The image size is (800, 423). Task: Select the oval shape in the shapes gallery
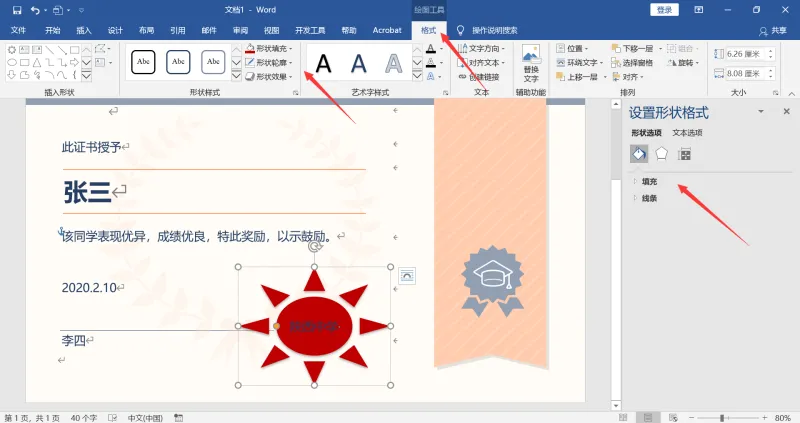[11, 63]
